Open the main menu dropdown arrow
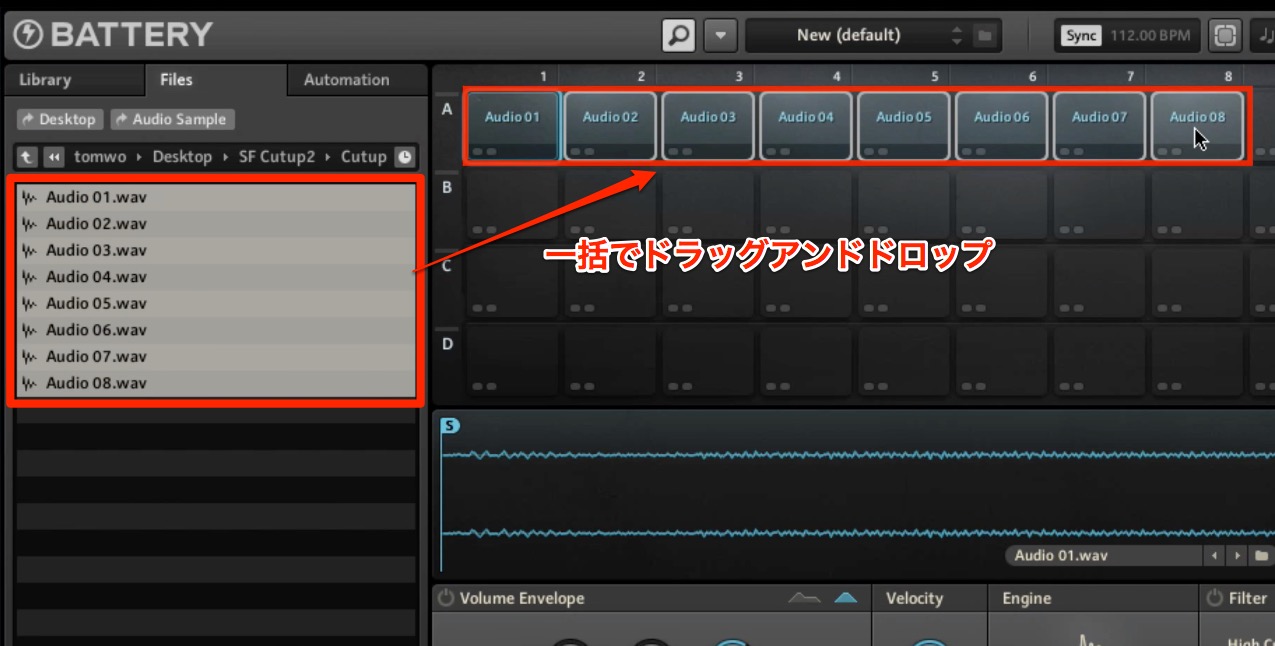1275x646 pixels. tap(720, 35)
